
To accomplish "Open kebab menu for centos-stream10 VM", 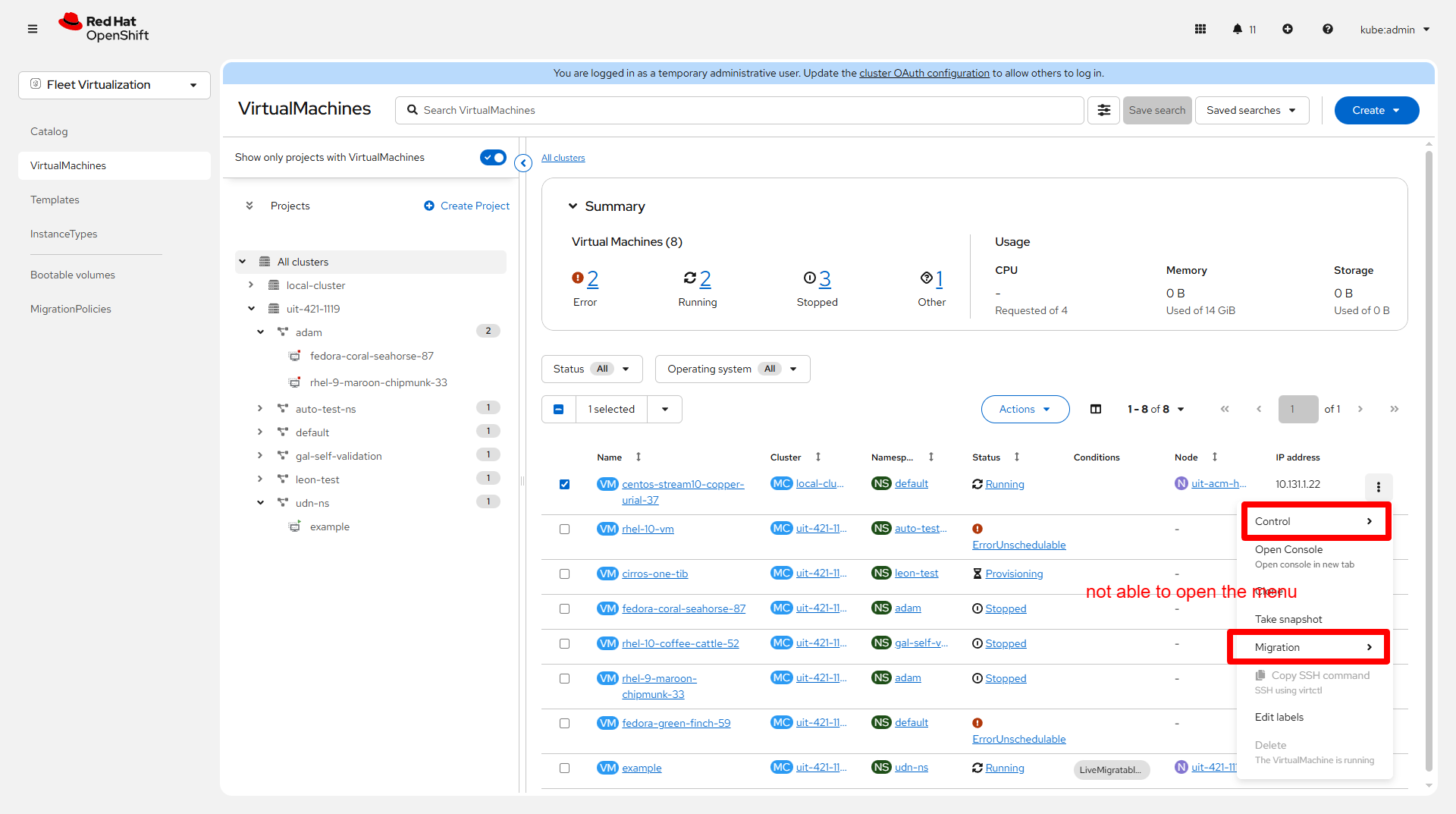I will (x=1379, y=487).
